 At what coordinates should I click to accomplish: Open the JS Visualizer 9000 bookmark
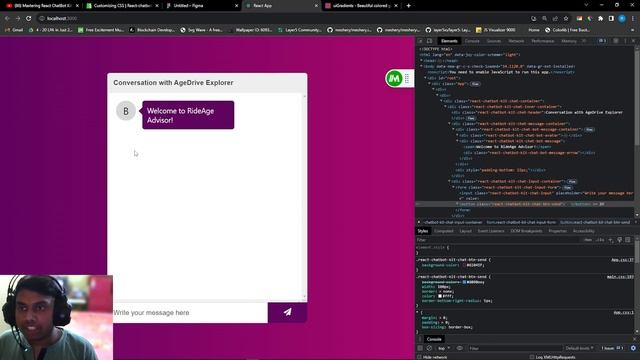pos(496,30)
